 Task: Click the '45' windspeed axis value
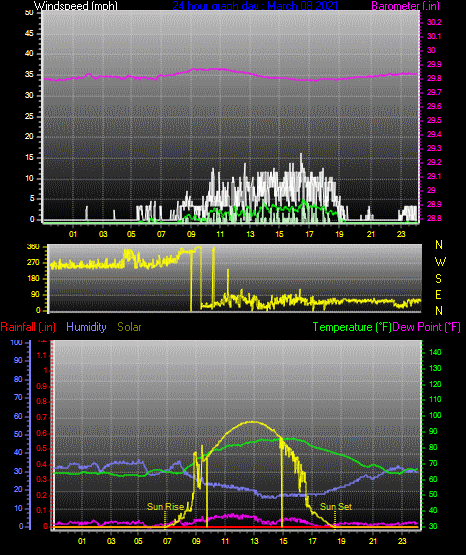point(29,33)
